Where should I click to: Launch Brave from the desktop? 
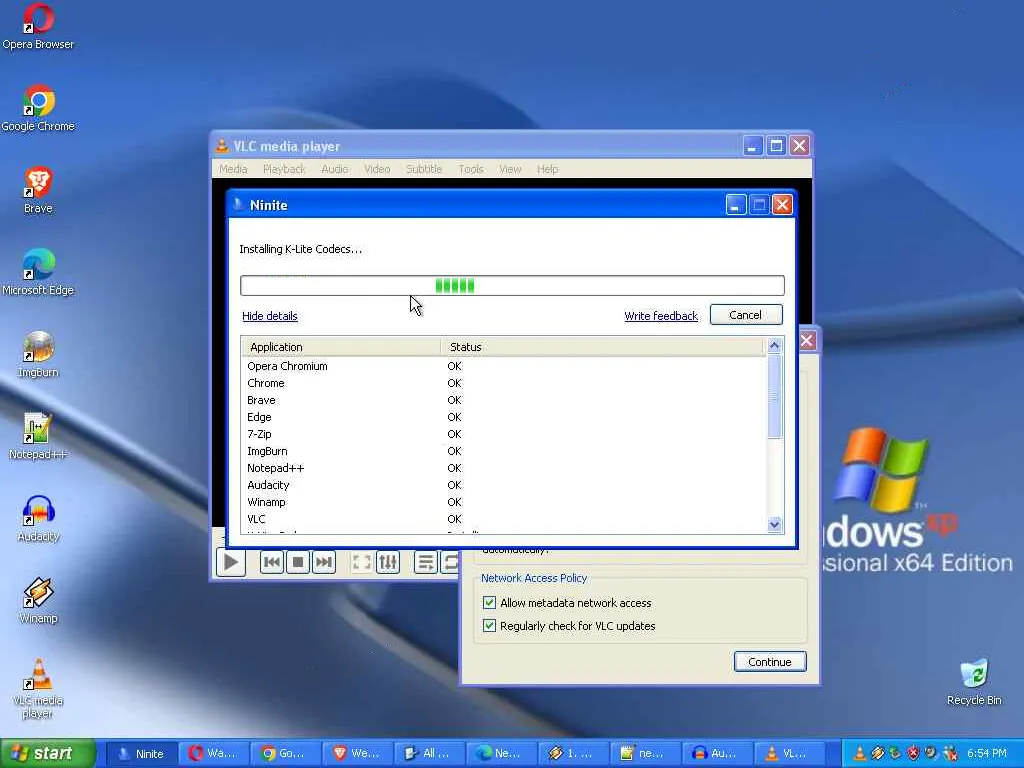click(38, 190)
